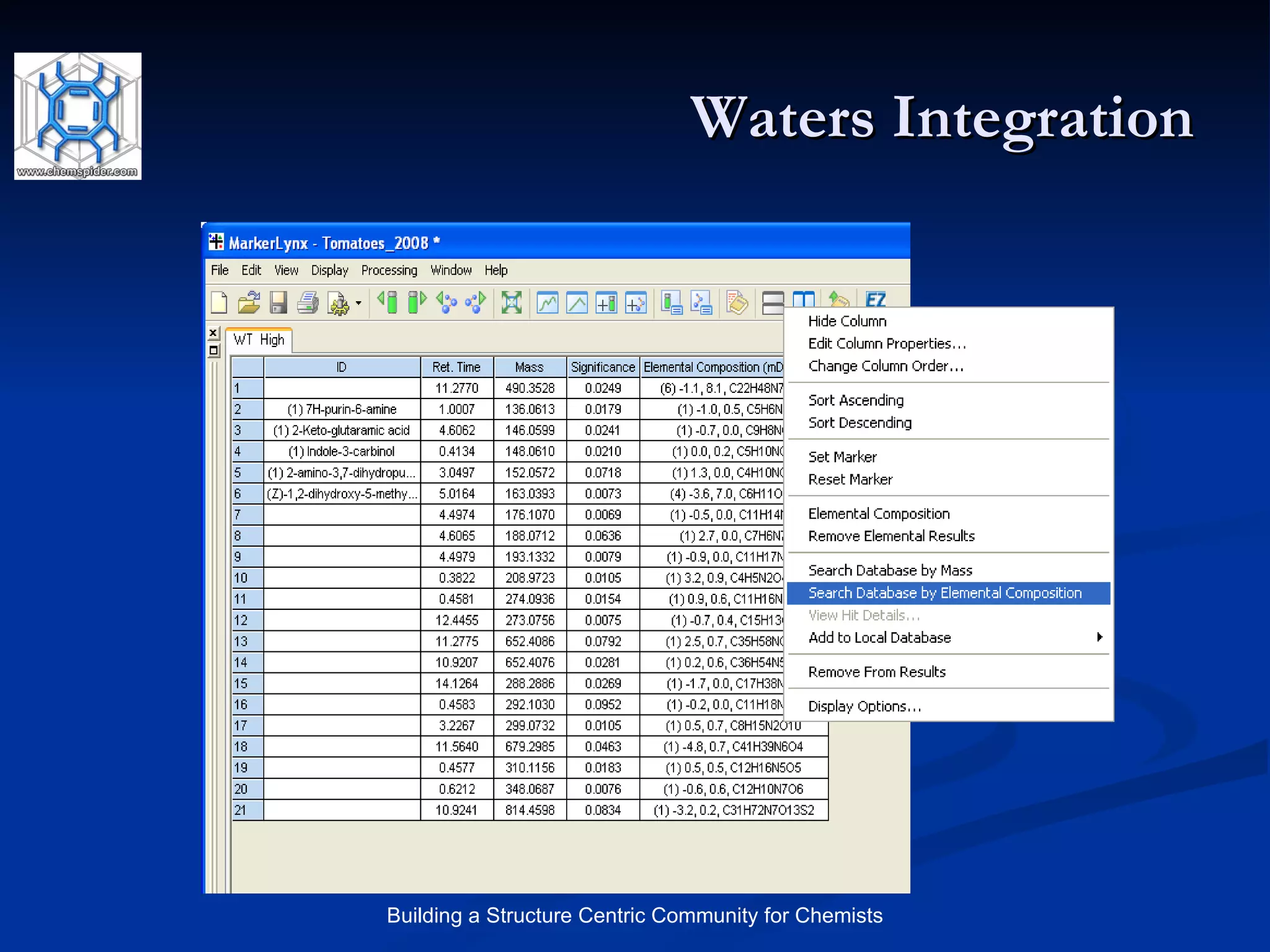
Task: Click mass value 814.4598
Action: (x=530, y=810)
